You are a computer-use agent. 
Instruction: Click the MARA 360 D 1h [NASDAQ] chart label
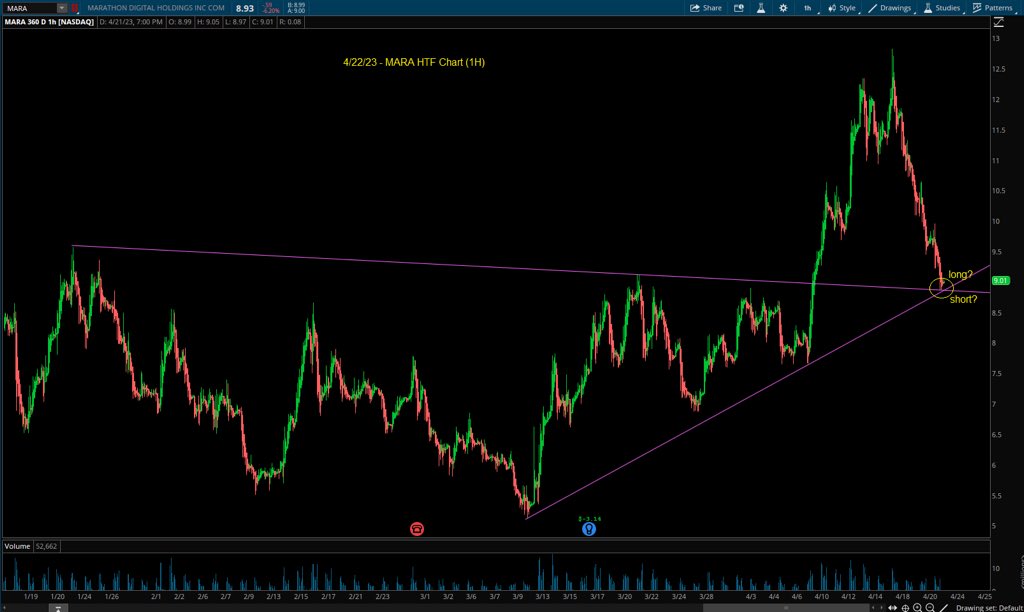(x=48, y=20)
